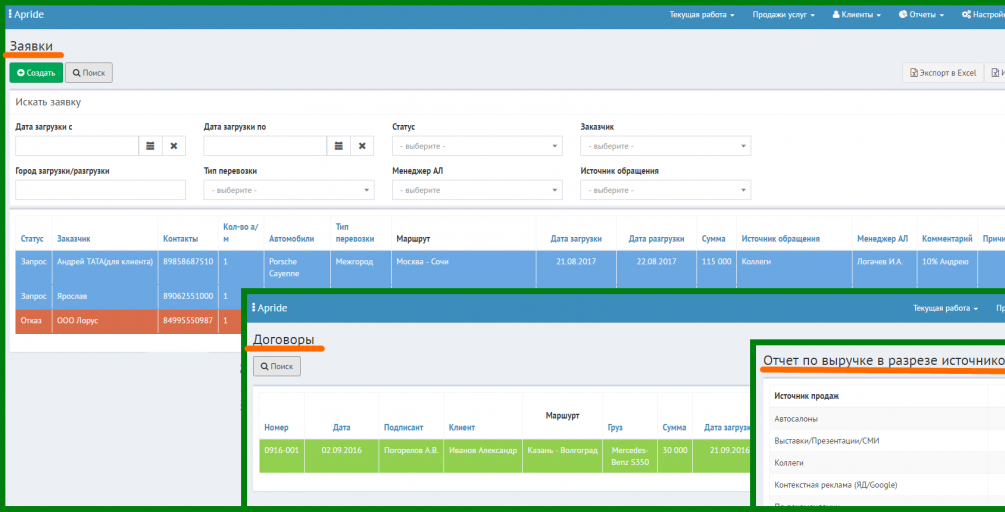Screen dimensions: 1005x512
Task: Clear the Дата загрузки по field
Action: 362,146
